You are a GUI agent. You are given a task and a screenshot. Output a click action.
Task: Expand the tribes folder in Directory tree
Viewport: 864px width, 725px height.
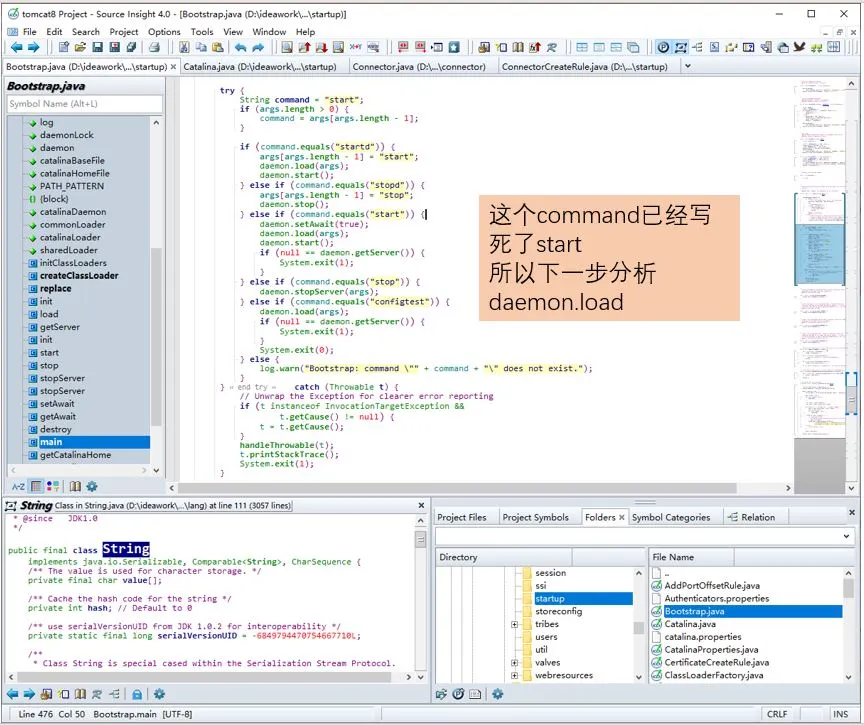[515, 624]
